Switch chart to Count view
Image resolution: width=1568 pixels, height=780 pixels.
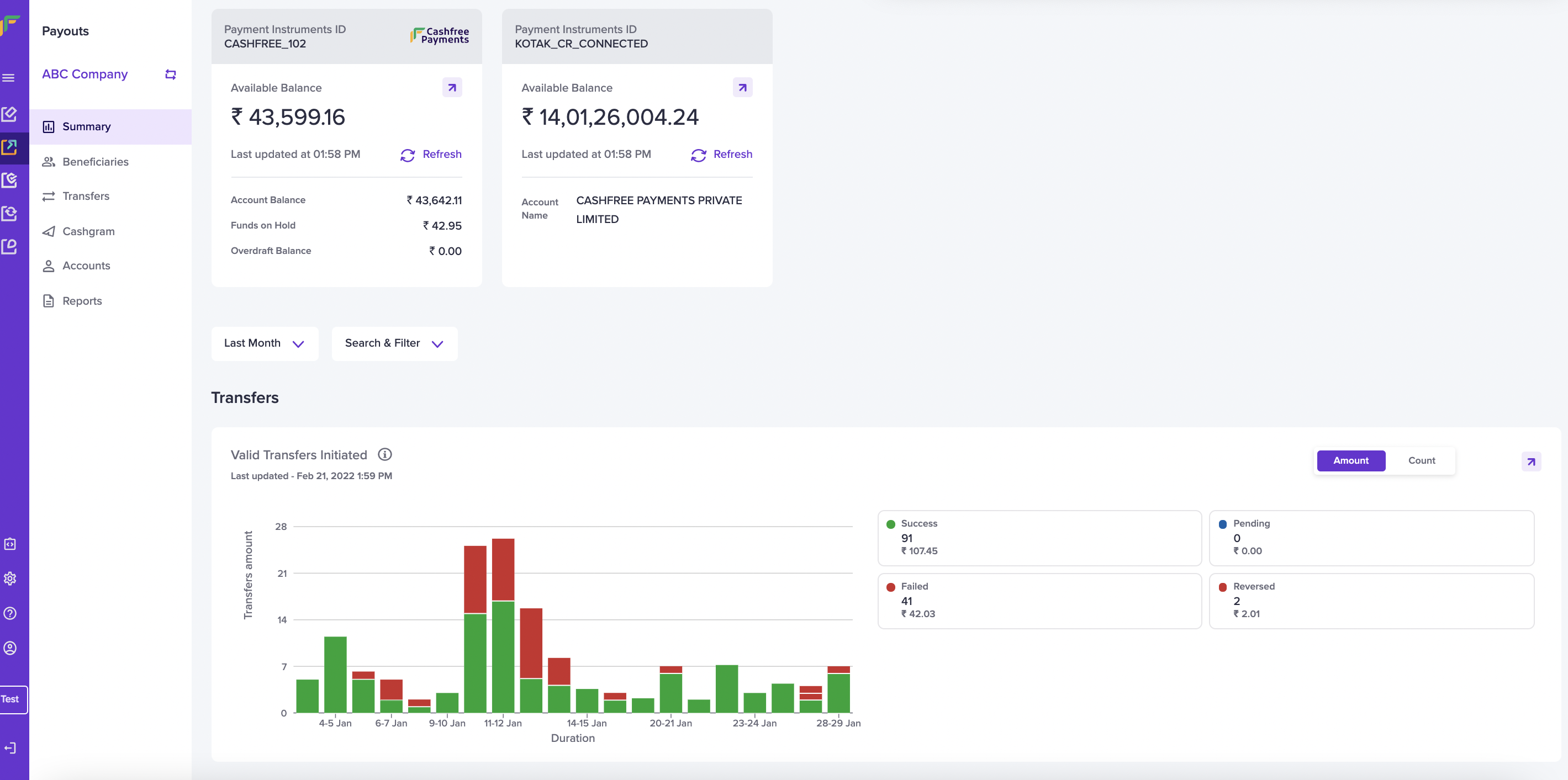point(1421,460)
